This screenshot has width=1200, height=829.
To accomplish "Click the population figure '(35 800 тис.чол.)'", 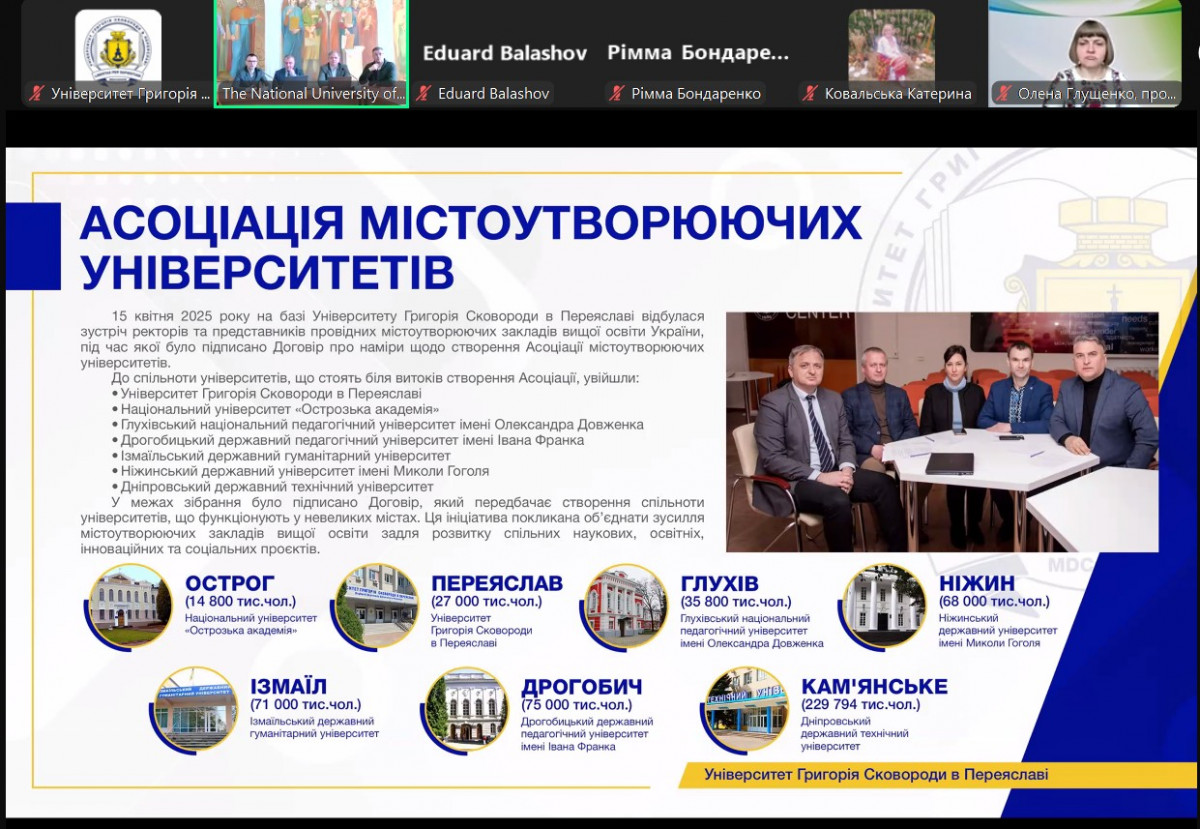I will pos(736,602).
